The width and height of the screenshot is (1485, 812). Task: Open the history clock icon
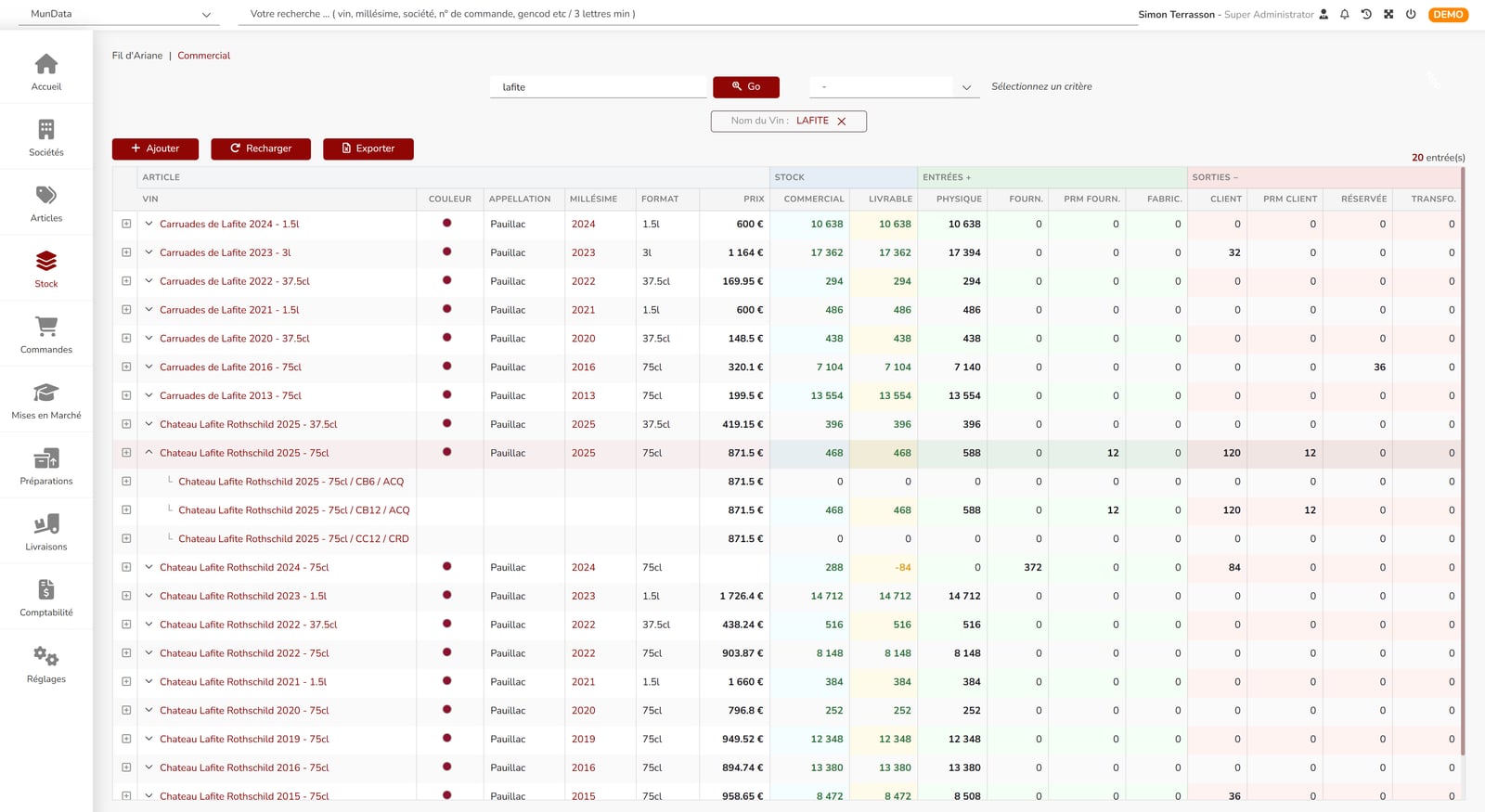[x=1366, y=14]
